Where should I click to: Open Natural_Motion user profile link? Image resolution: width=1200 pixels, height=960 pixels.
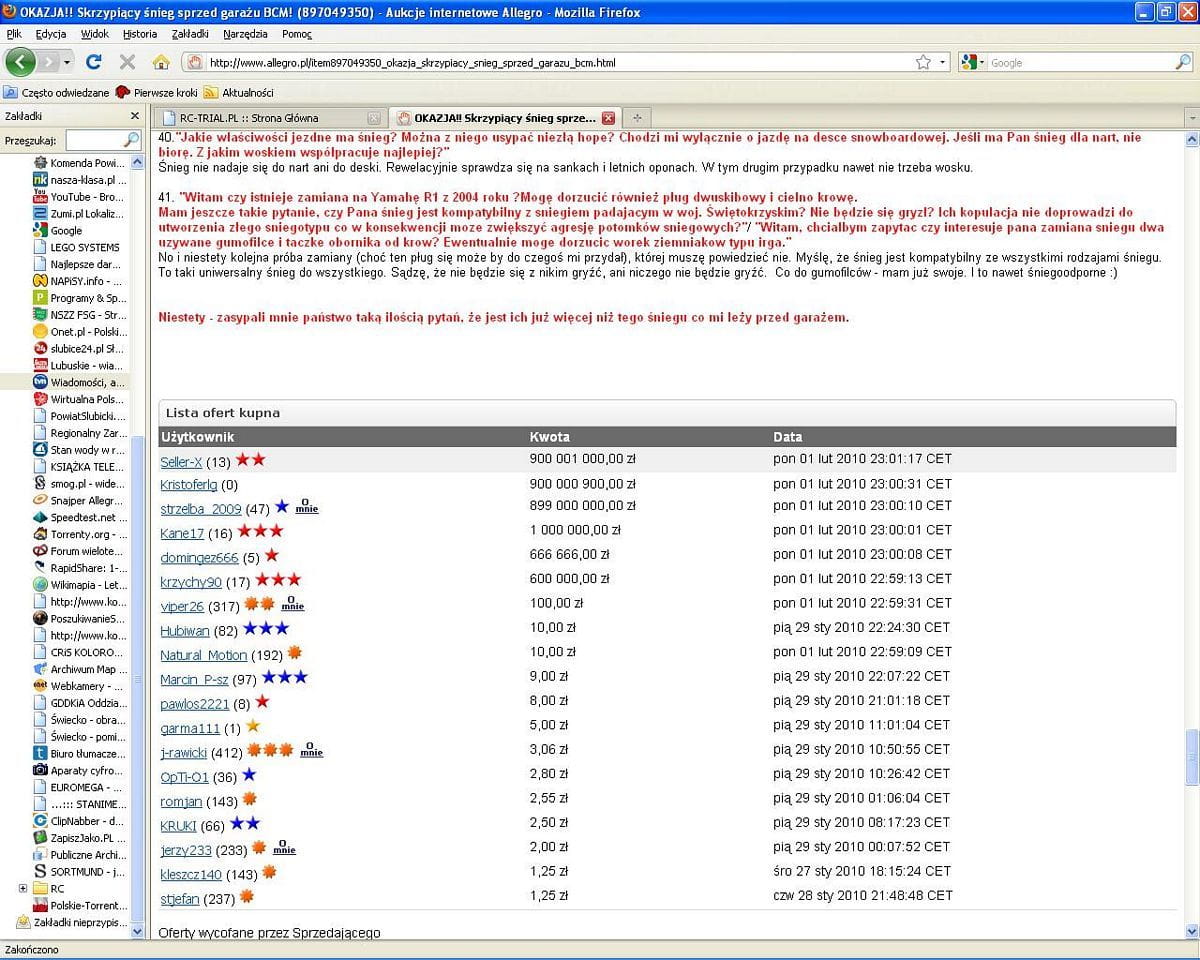point(203,655)
